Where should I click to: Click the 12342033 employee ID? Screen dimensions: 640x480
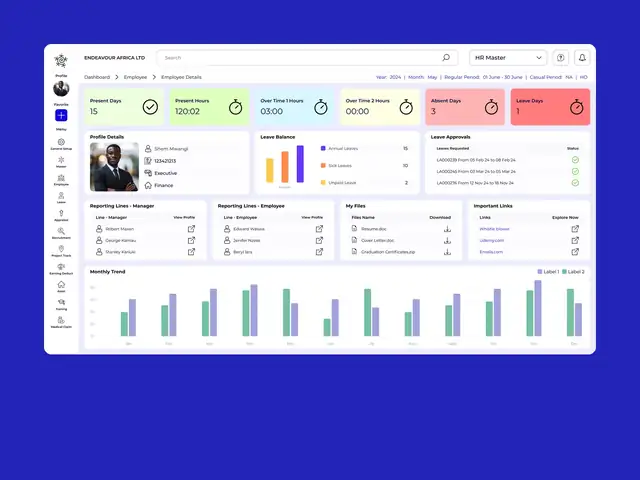click(165, 161)
